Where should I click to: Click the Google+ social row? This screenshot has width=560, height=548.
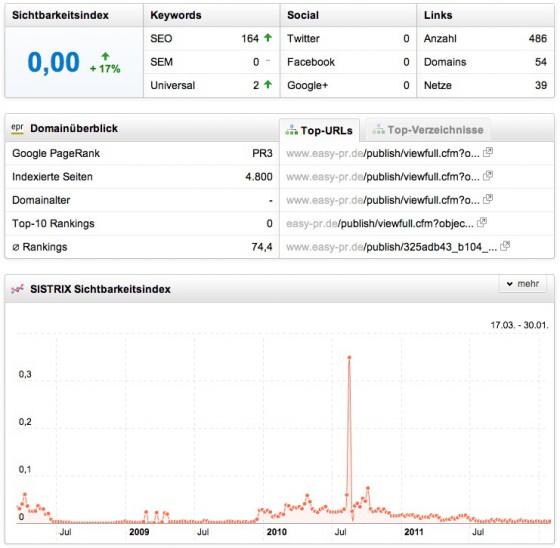tap(348, 85)
